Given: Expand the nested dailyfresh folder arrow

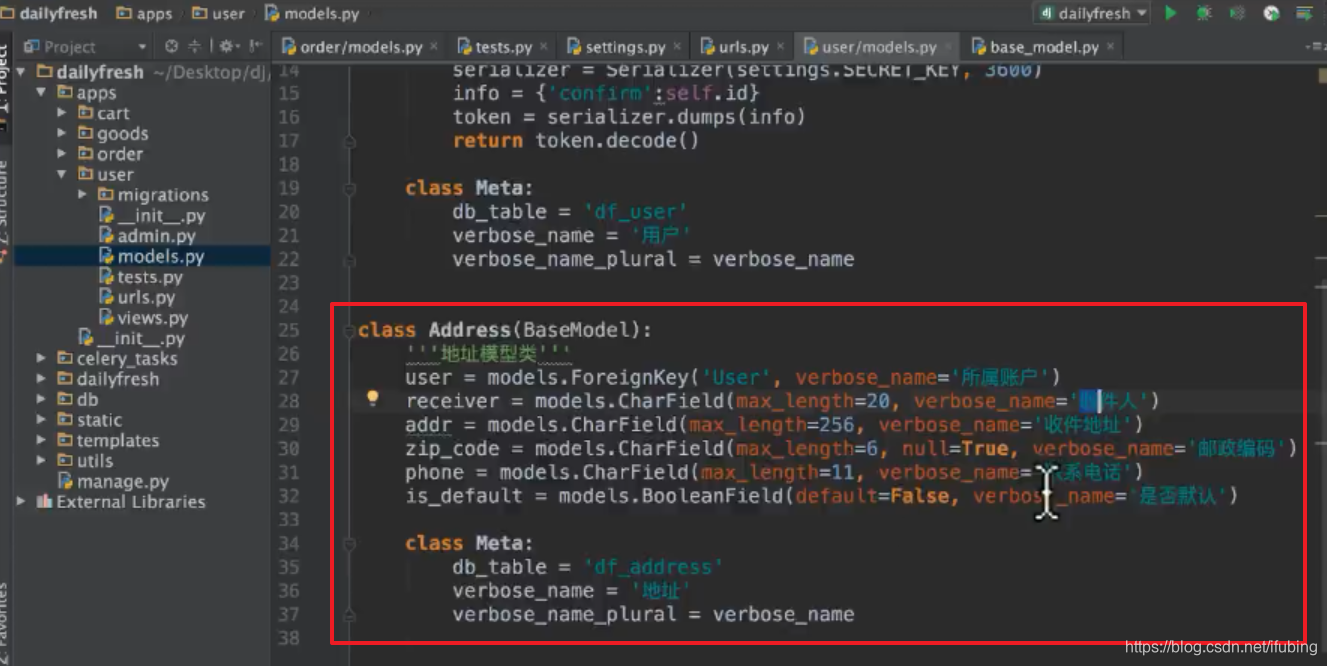Looking at the screenshot, I should coord(42,379).
